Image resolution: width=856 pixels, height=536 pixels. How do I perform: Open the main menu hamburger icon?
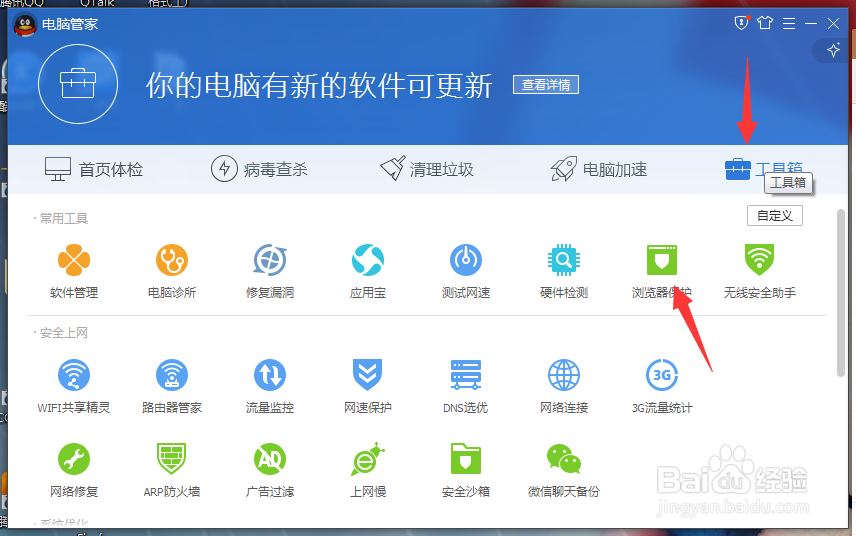[x=788, y=23]
